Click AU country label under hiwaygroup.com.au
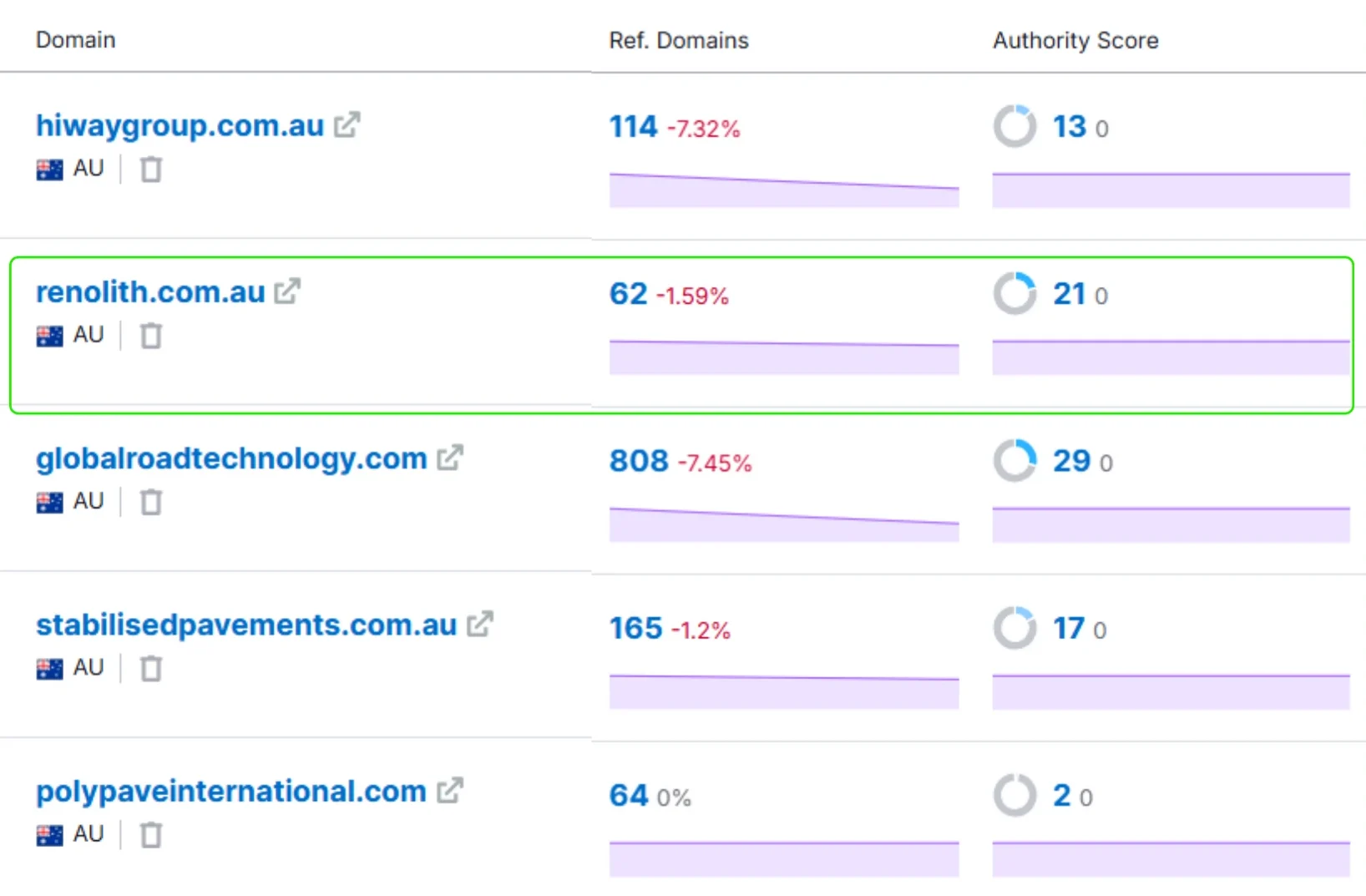The image size is (1366, 896). (89, 169)
